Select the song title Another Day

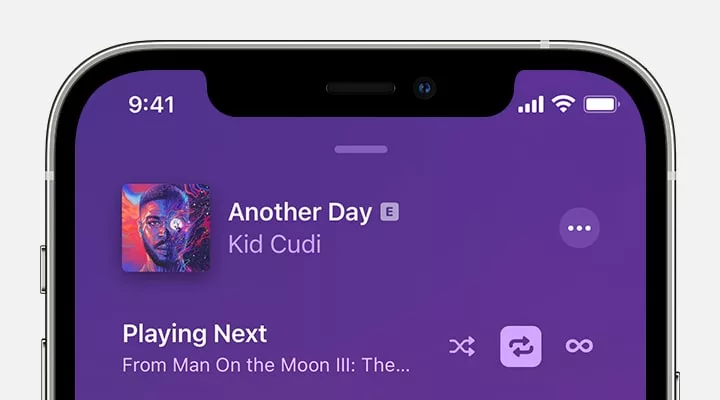point(300,212)
